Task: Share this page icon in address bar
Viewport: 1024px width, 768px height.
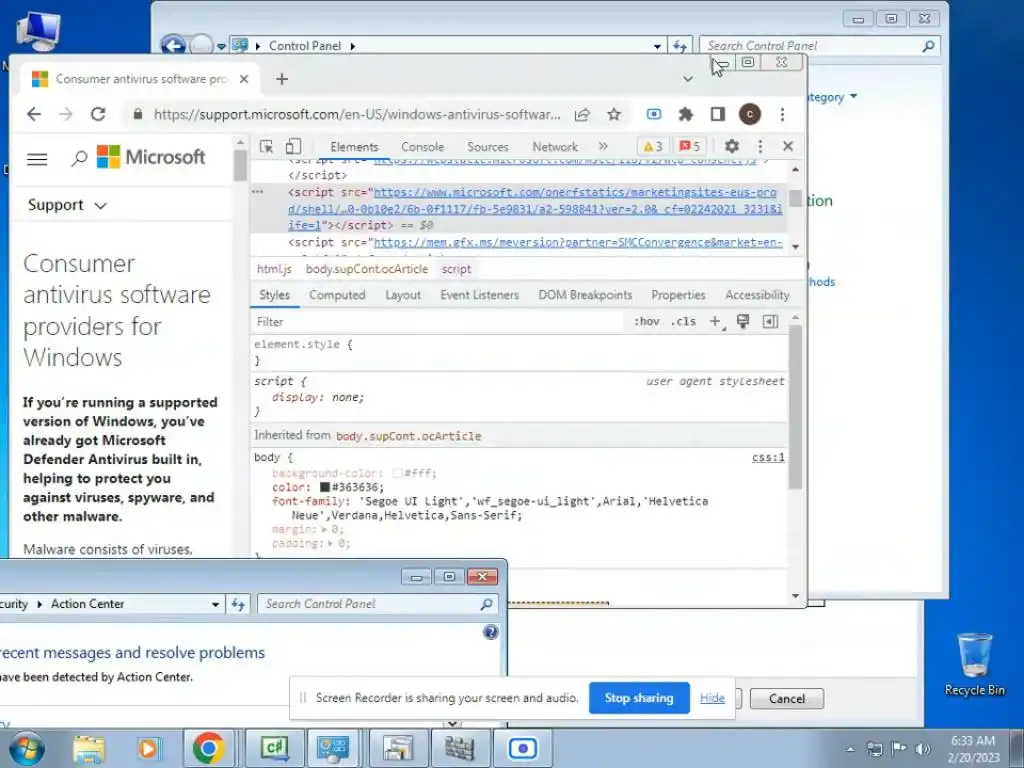Action: 582,114
